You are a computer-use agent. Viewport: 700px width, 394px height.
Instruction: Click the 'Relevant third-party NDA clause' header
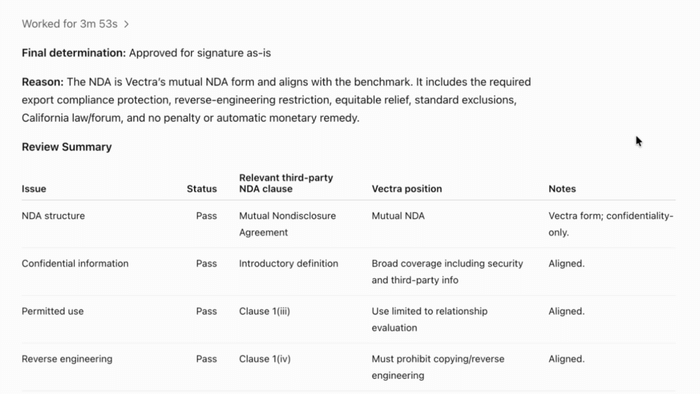[x=286, y=183]
